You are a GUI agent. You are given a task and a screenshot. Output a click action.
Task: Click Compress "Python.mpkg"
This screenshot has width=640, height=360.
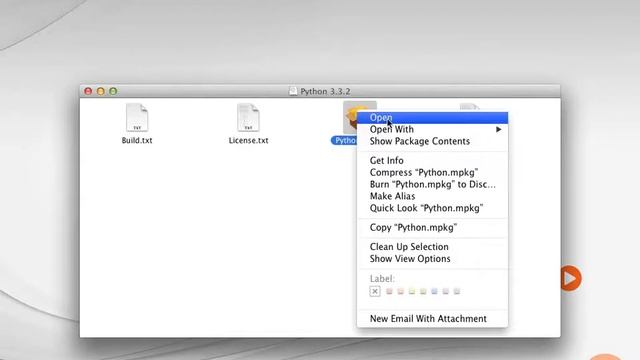[424, 172]
